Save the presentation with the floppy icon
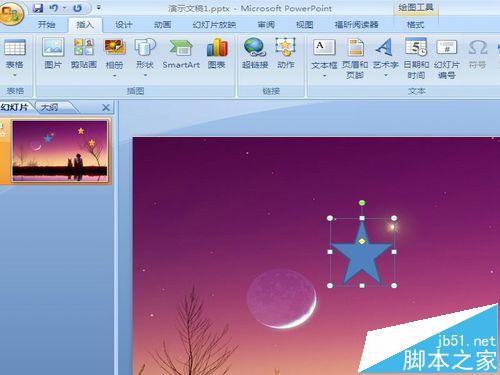This screenshot has height=375, width=500. [38, 8]
